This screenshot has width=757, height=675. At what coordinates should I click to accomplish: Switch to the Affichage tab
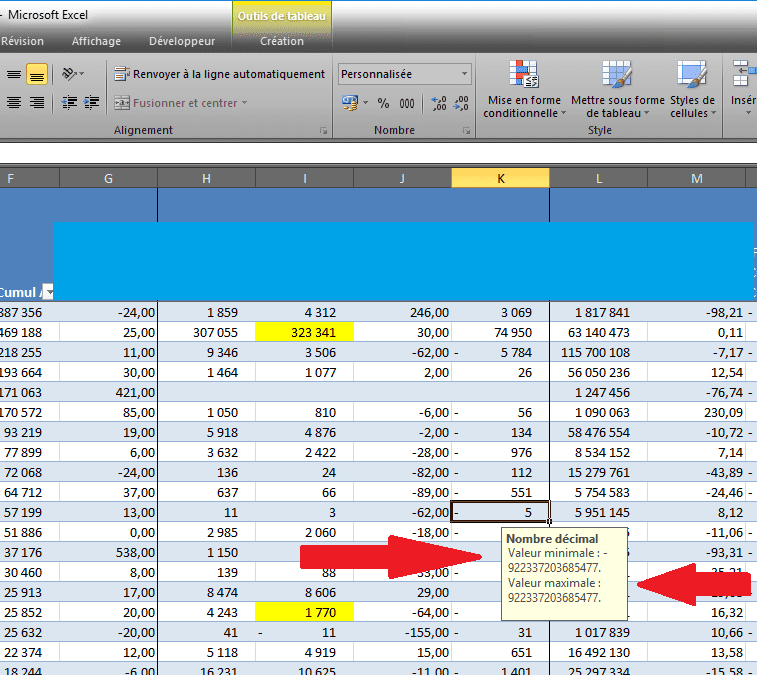coord(96,41)
